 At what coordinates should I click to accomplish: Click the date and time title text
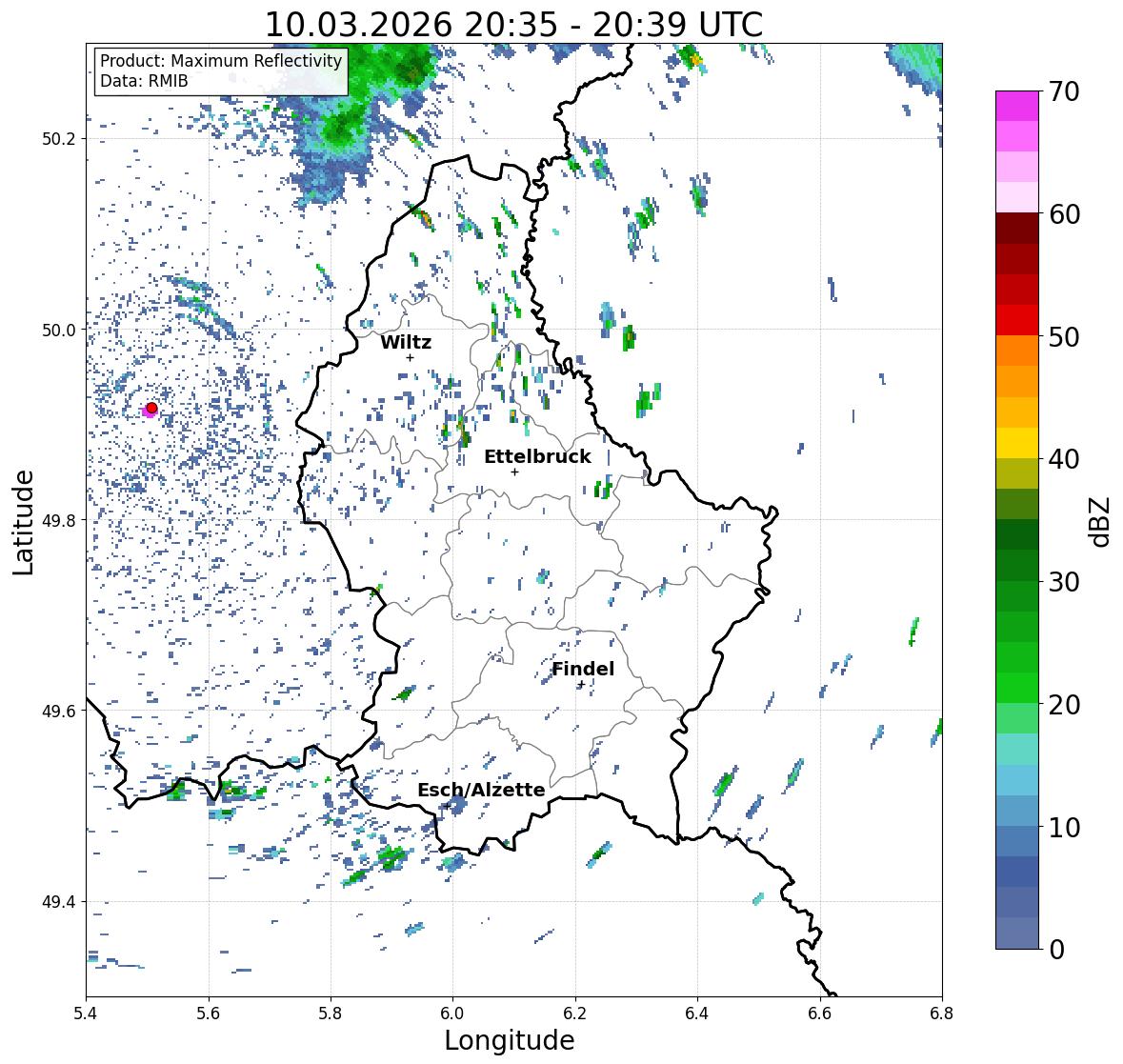click(x=513, y=25)
